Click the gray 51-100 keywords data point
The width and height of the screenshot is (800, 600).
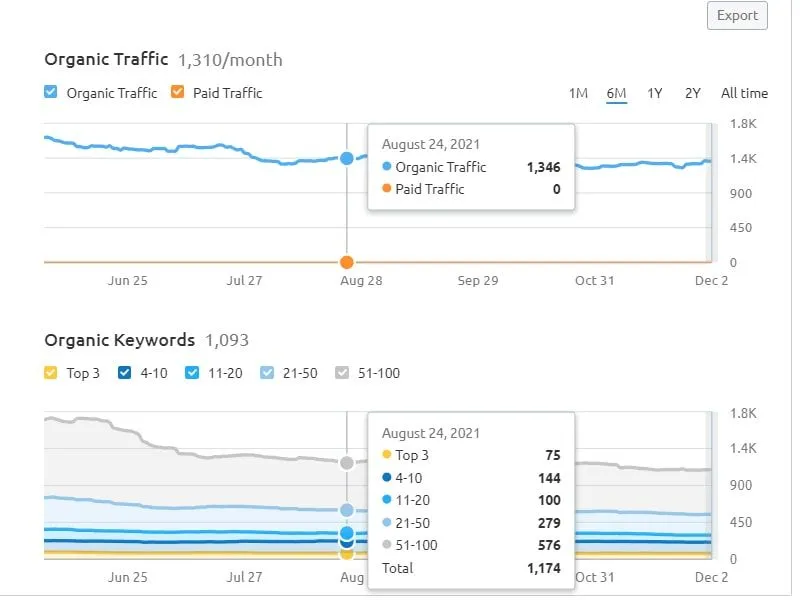click(x=347, y=463)
